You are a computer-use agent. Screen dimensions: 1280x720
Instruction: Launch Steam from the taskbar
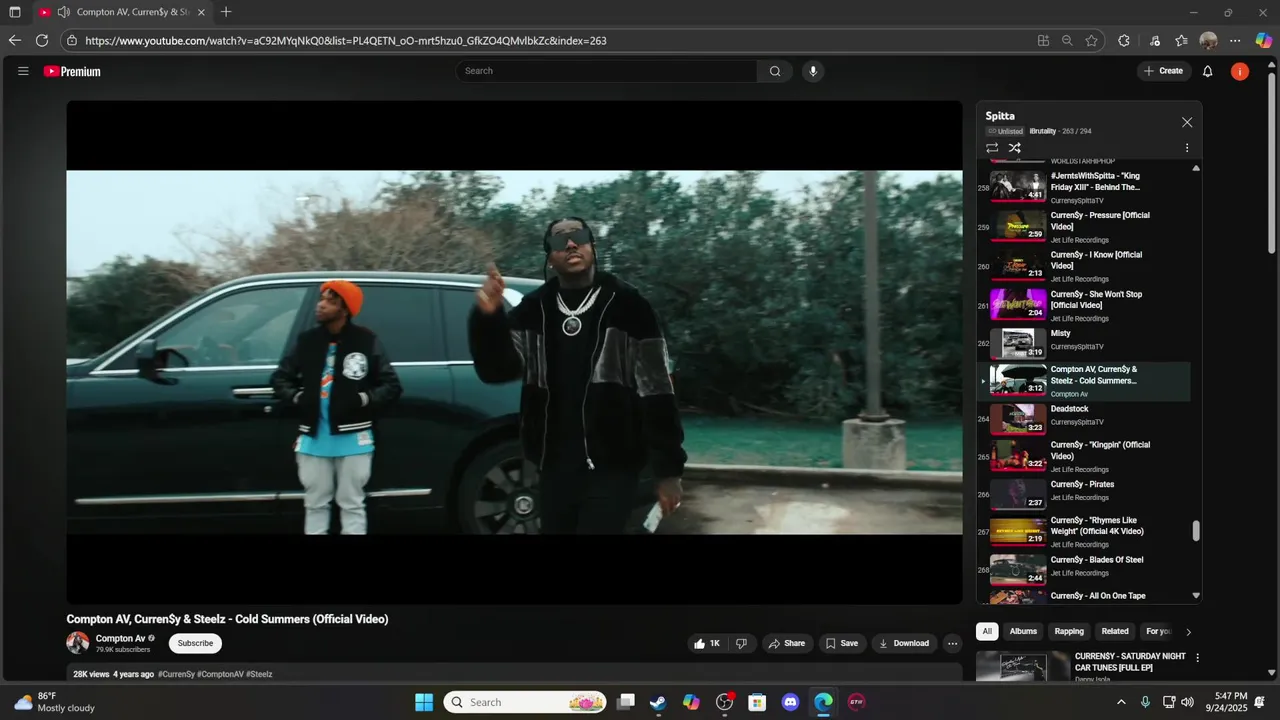point(658,702)
